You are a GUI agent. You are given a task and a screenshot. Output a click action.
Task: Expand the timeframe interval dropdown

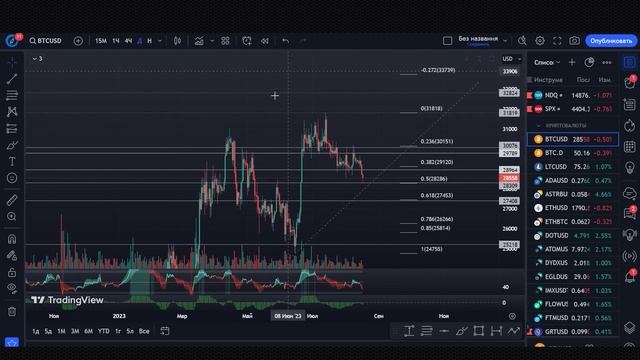tap(160, 41)
